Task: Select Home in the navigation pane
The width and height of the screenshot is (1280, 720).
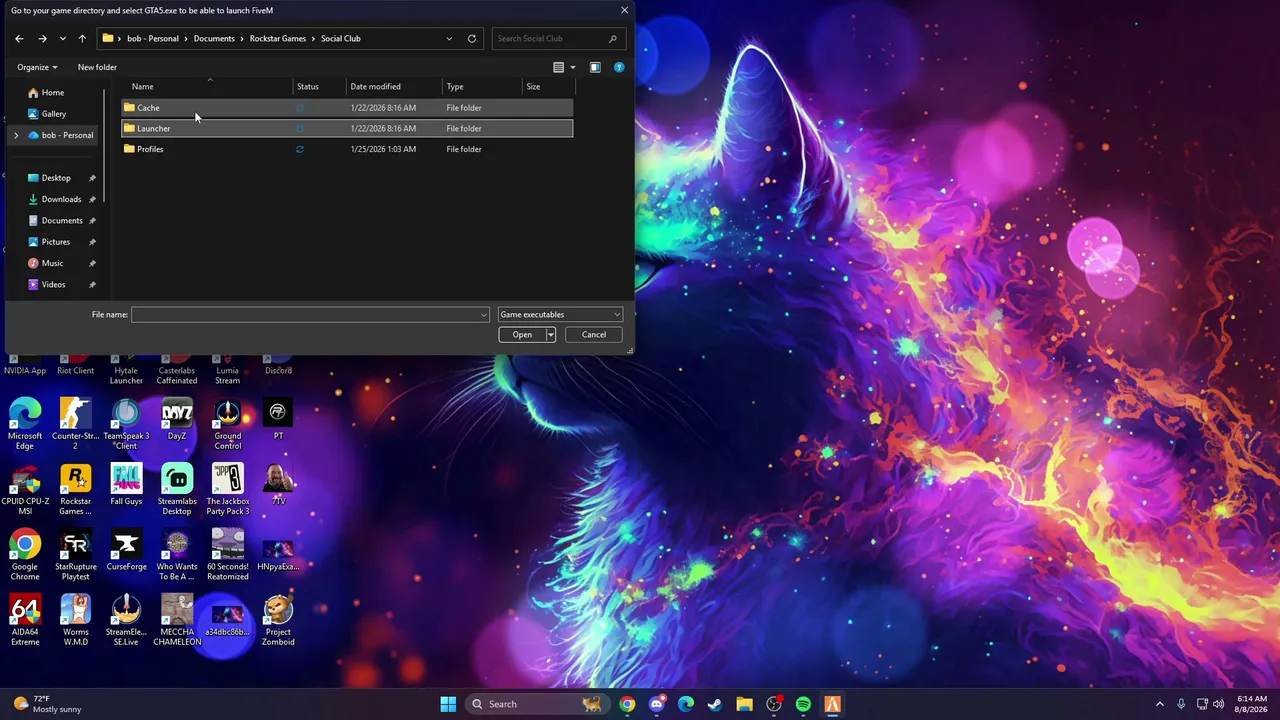Action: 53,93
